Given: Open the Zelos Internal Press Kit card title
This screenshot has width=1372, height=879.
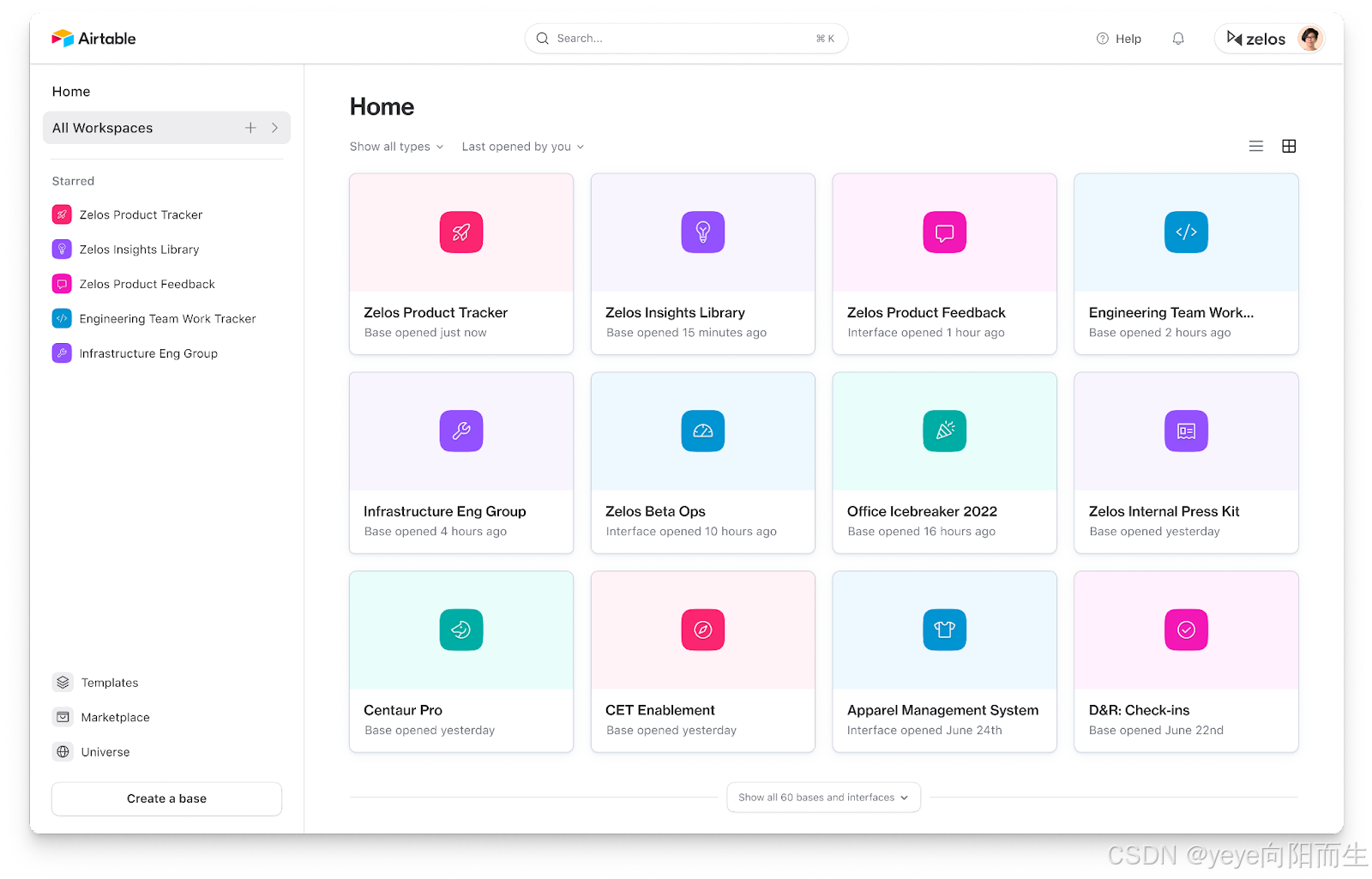Looking at the screenshot, I should 1164,511.
